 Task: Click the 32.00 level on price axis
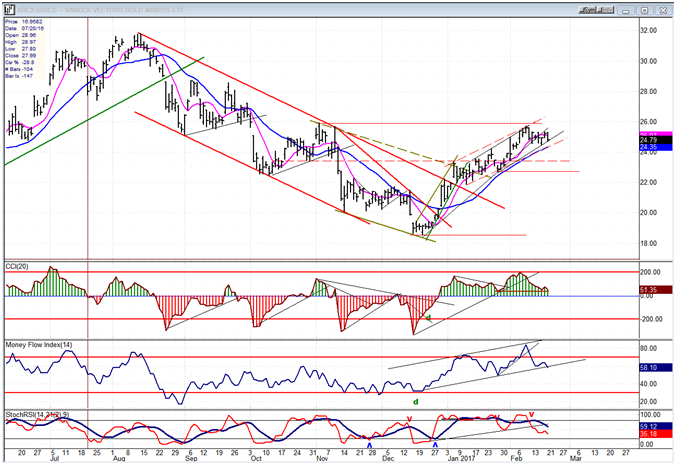click(648, 31)
